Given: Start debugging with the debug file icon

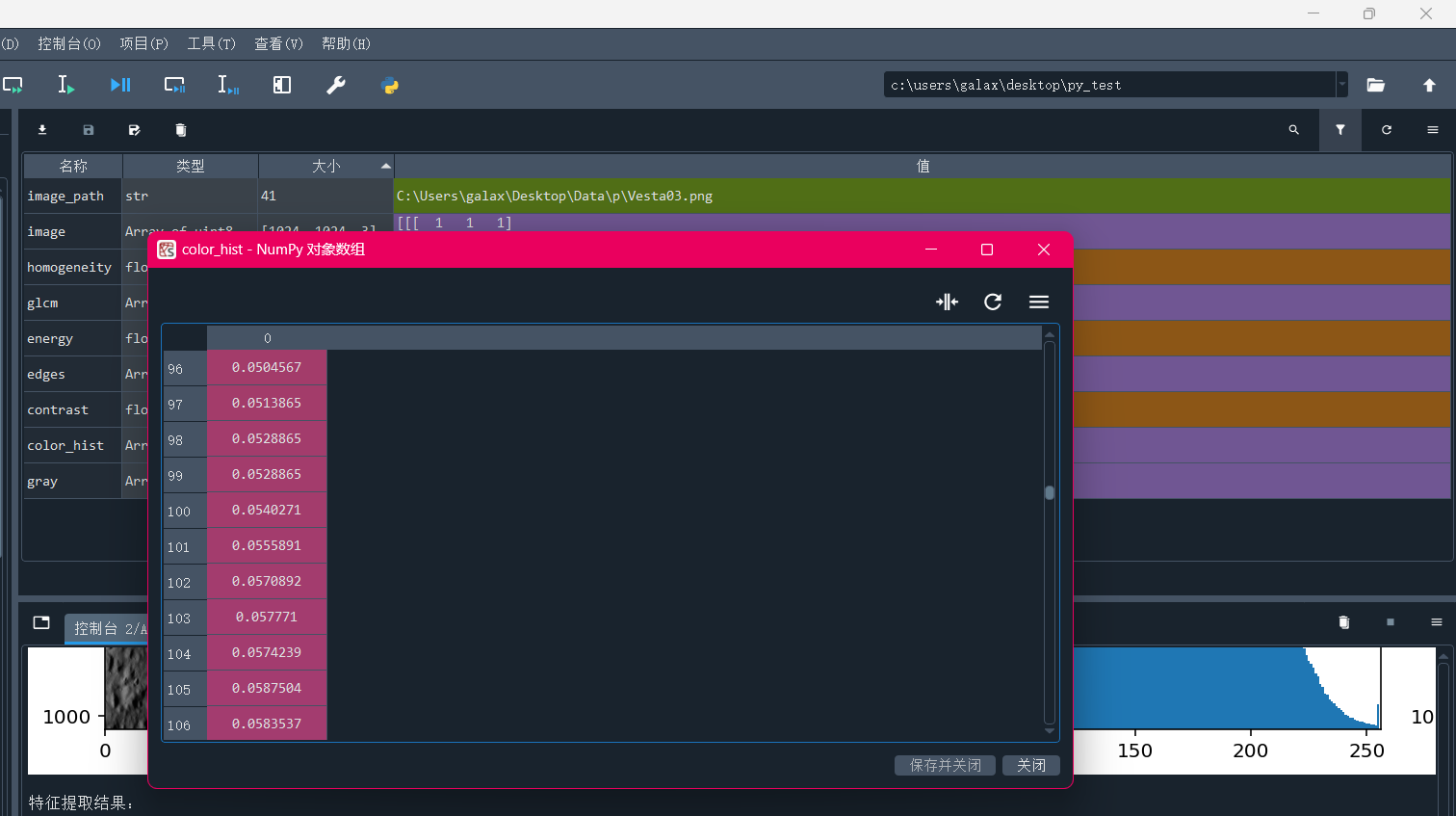Looking at the screenshot, I should [x=120, y=85].
